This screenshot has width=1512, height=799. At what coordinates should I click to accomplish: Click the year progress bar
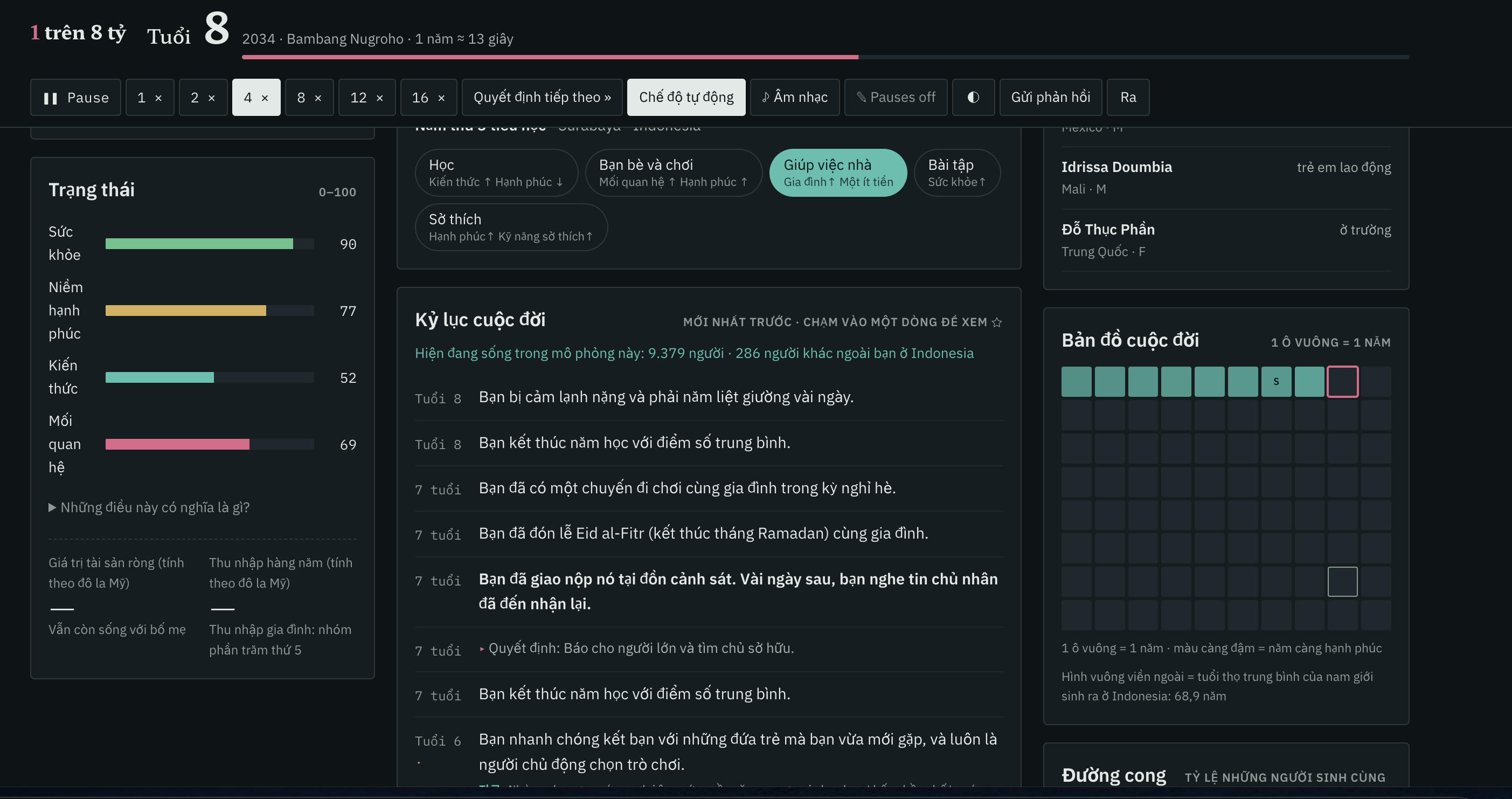[826, 57]
